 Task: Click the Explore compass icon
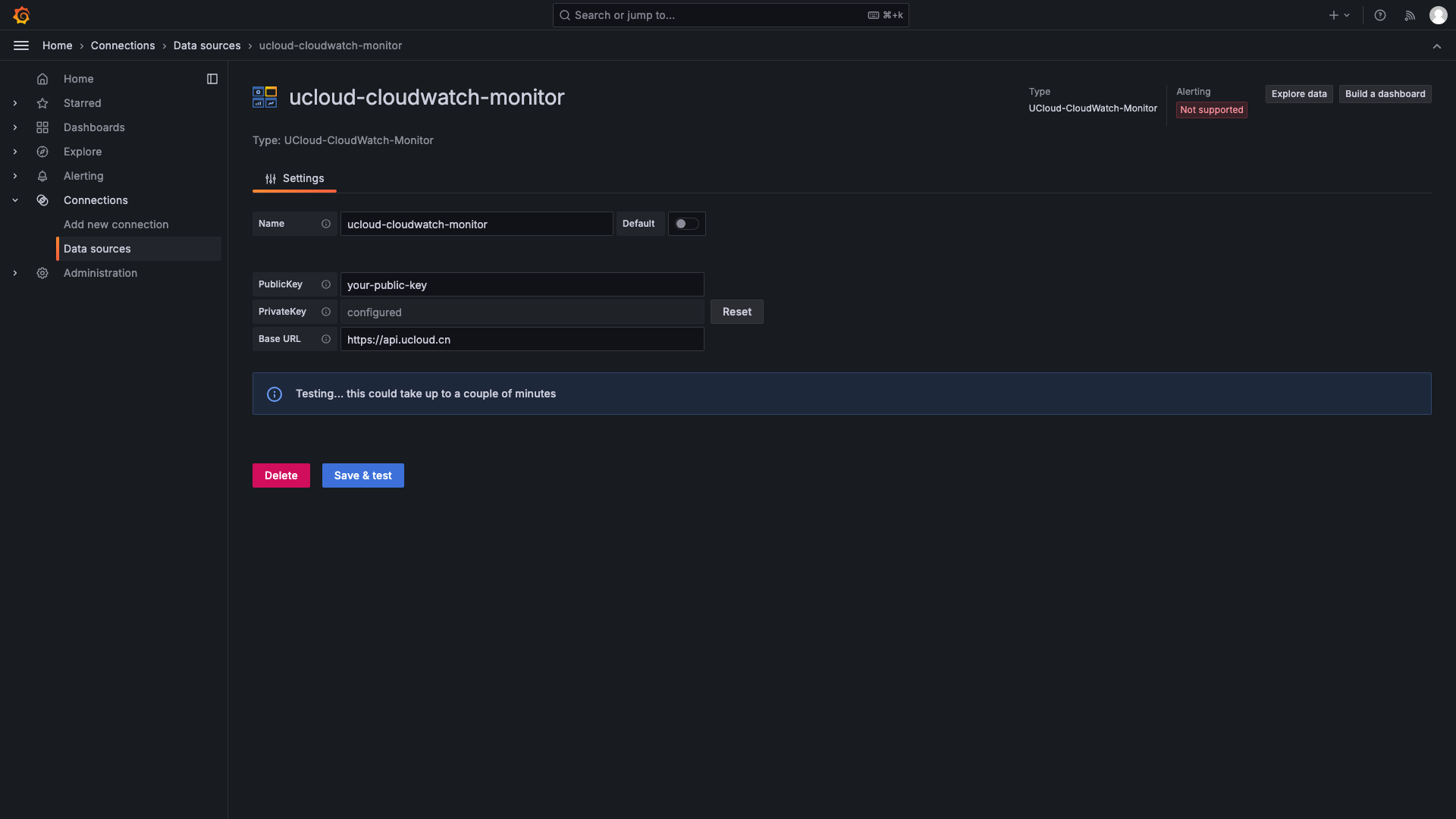(42, 152)
